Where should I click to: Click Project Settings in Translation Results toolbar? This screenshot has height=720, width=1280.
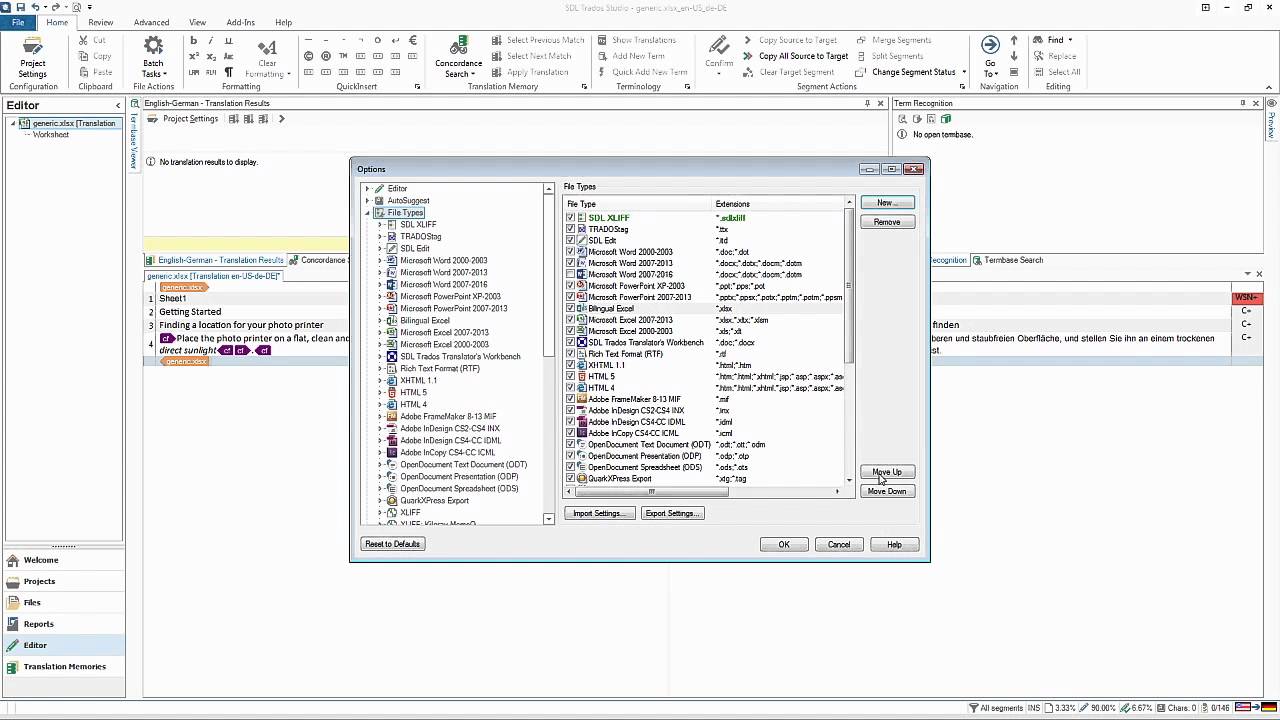(183, 119)
